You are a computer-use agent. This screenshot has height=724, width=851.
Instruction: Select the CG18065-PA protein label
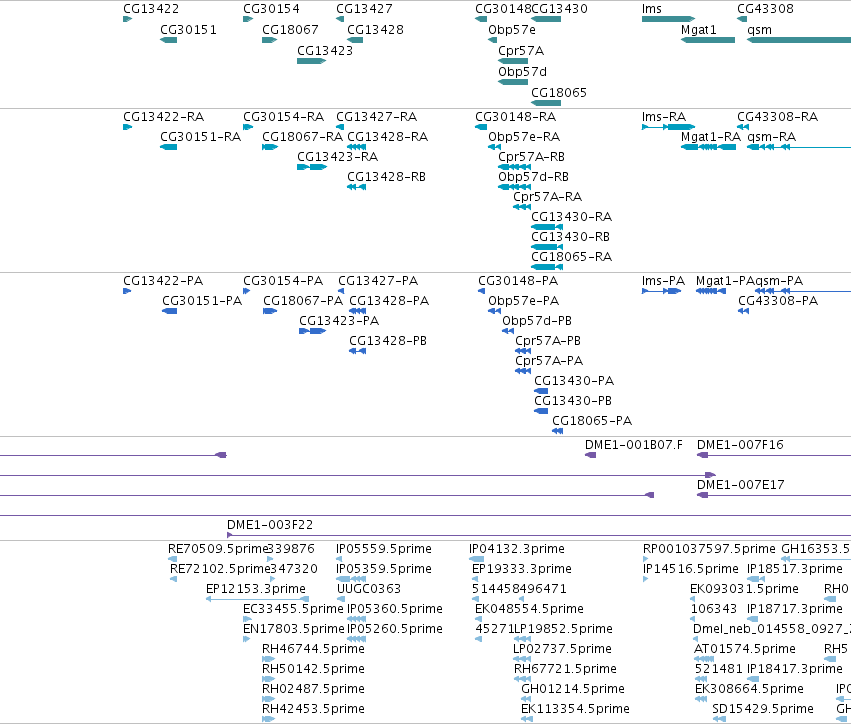pyautogui.click(x=592, y=421)
